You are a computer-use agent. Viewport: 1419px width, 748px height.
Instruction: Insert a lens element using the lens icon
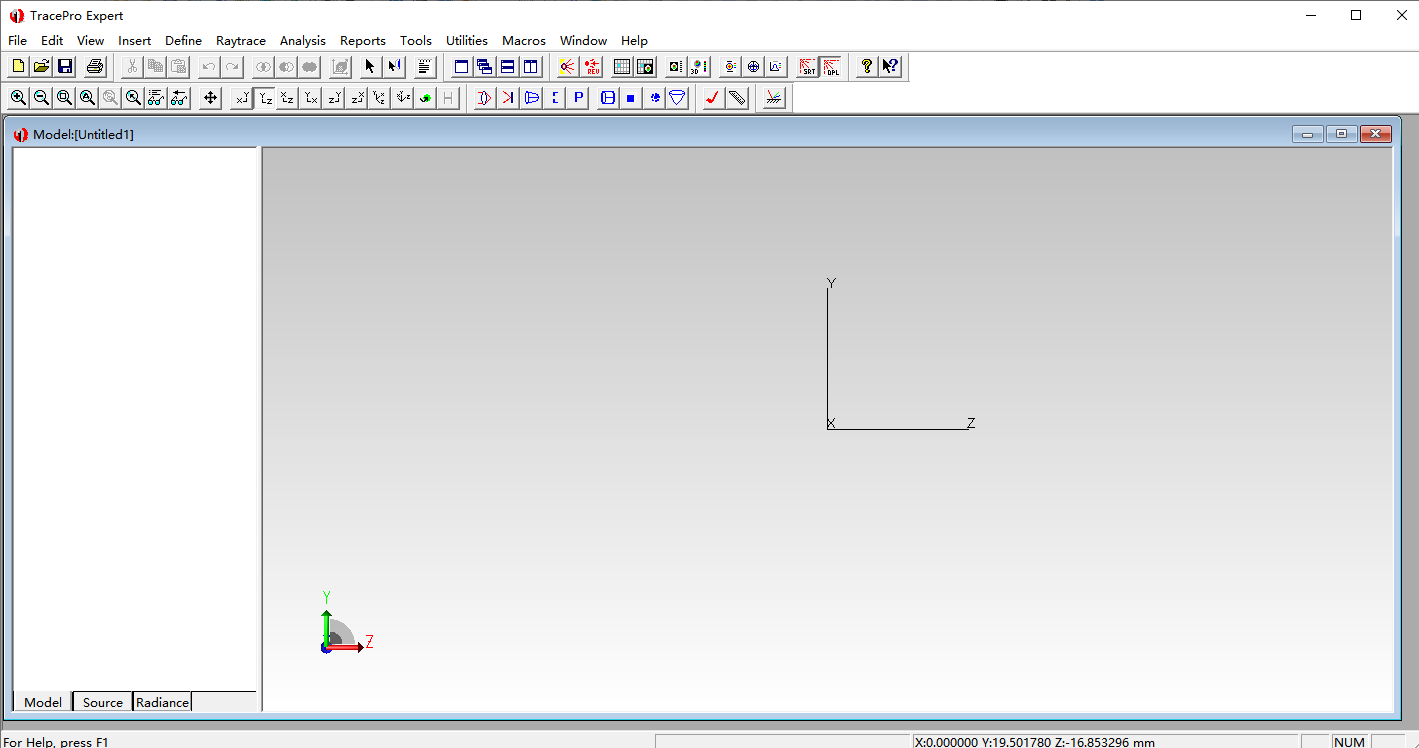[x=485, y=97]
